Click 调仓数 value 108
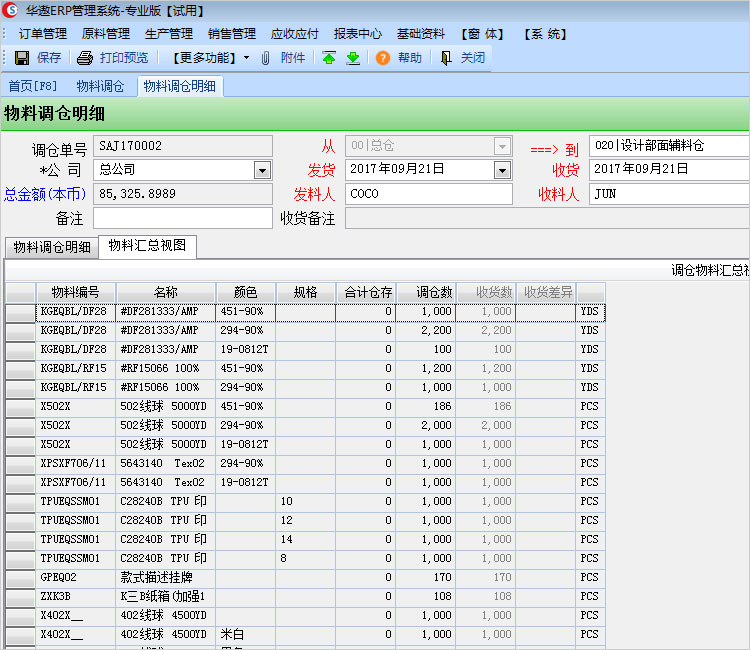The width and height of the screenshot is (750, 650). [x=426, y=597]
